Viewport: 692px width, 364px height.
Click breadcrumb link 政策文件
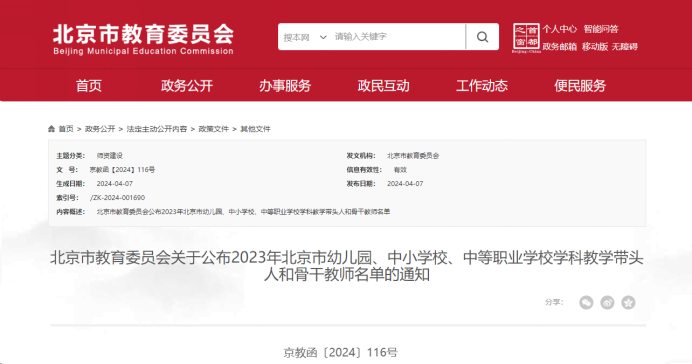point(214,129)
